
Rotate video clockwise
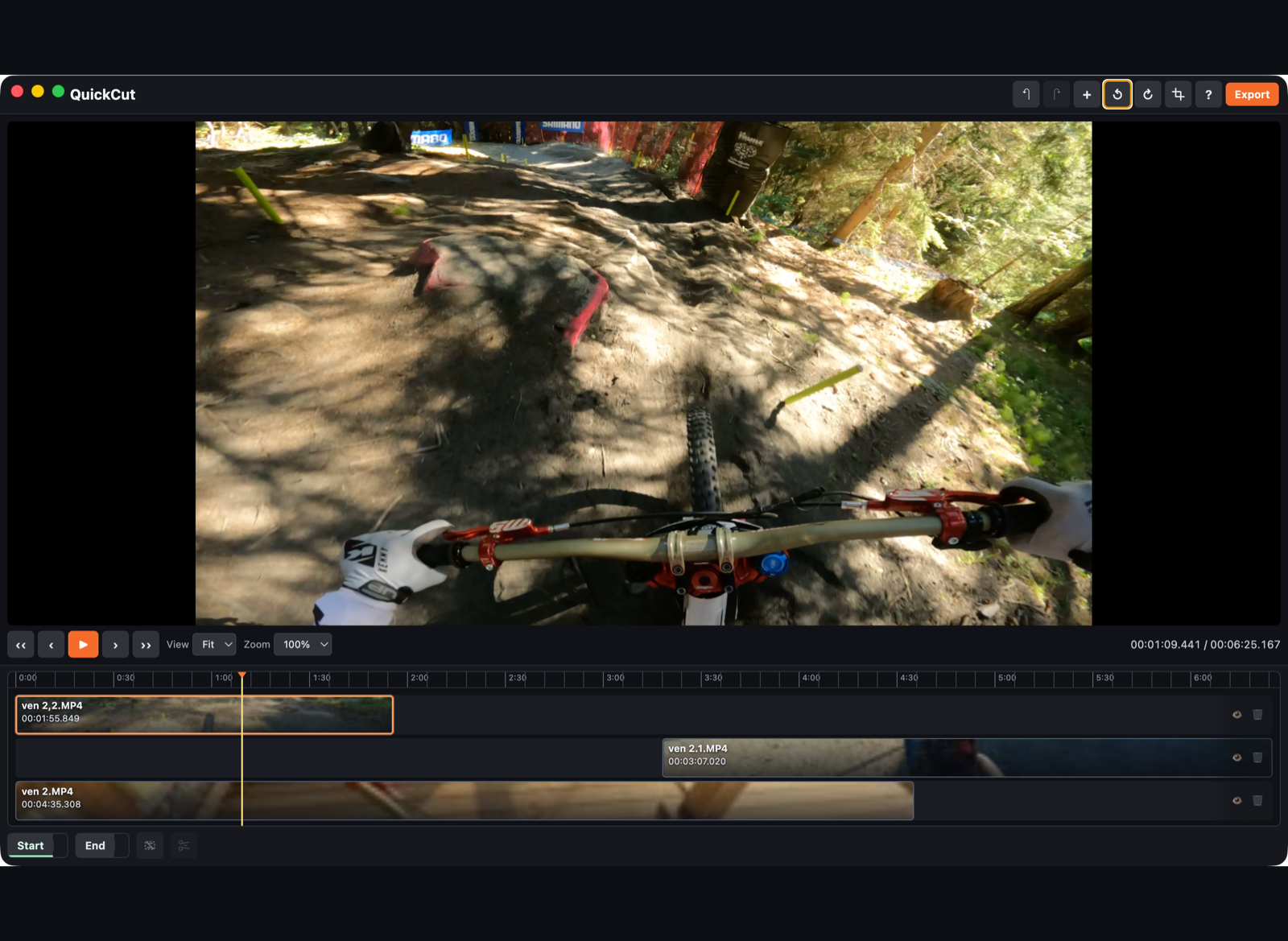pos(1148,94)
